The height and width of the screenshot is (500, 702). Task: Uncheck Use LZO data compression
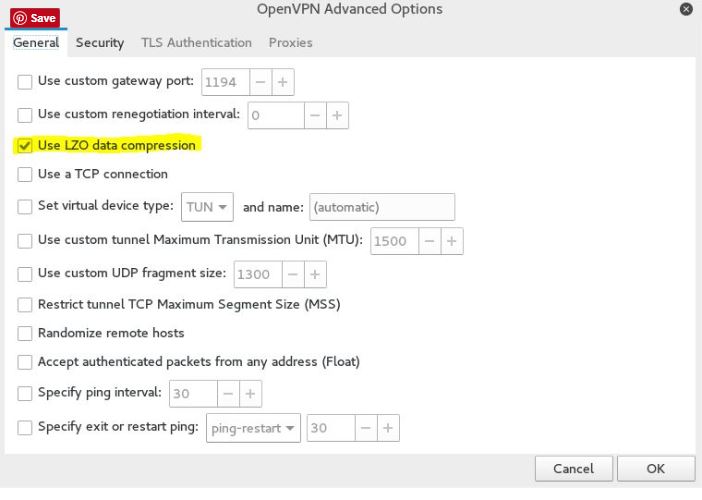25,145
